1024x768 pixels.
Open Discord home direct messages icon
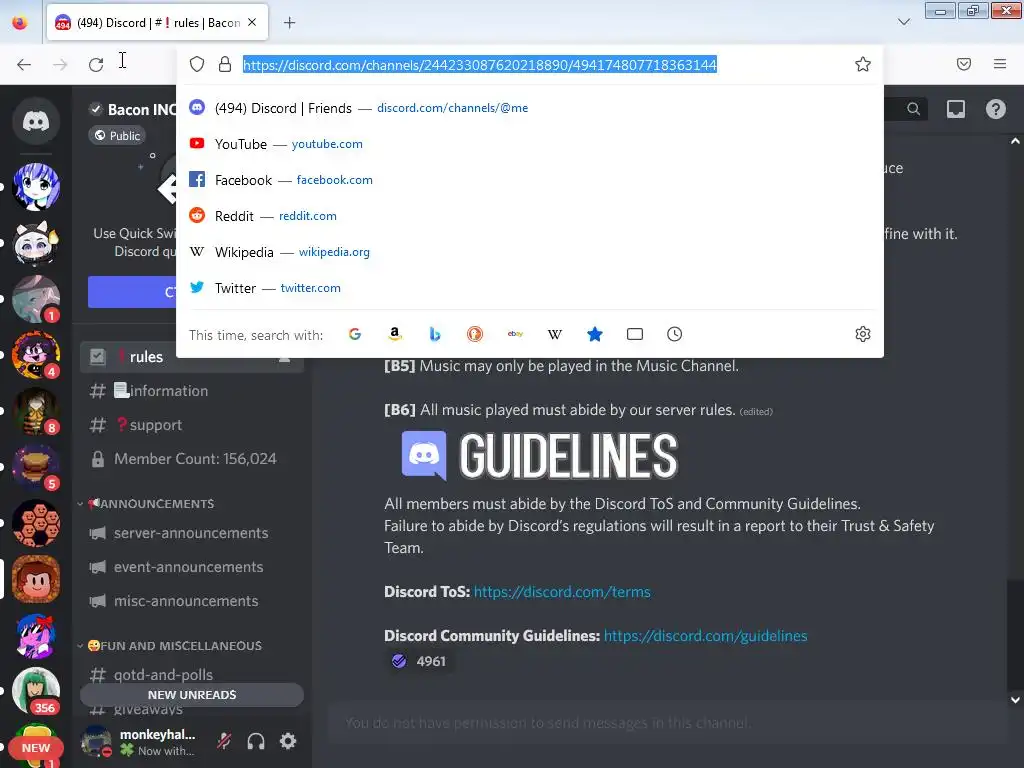[36, 121]
